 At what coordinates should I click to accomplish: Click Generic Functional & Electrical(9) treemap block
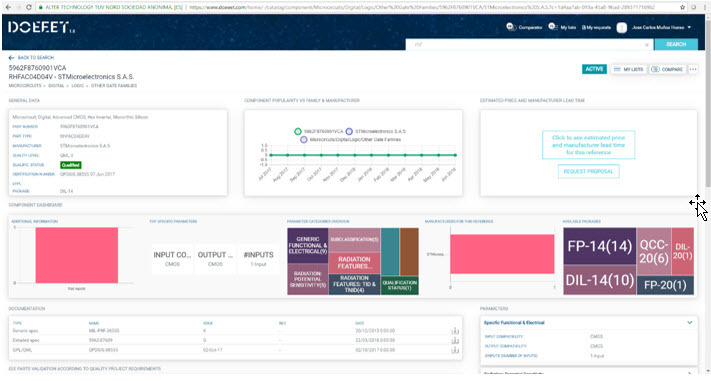[x=307, y=245]
